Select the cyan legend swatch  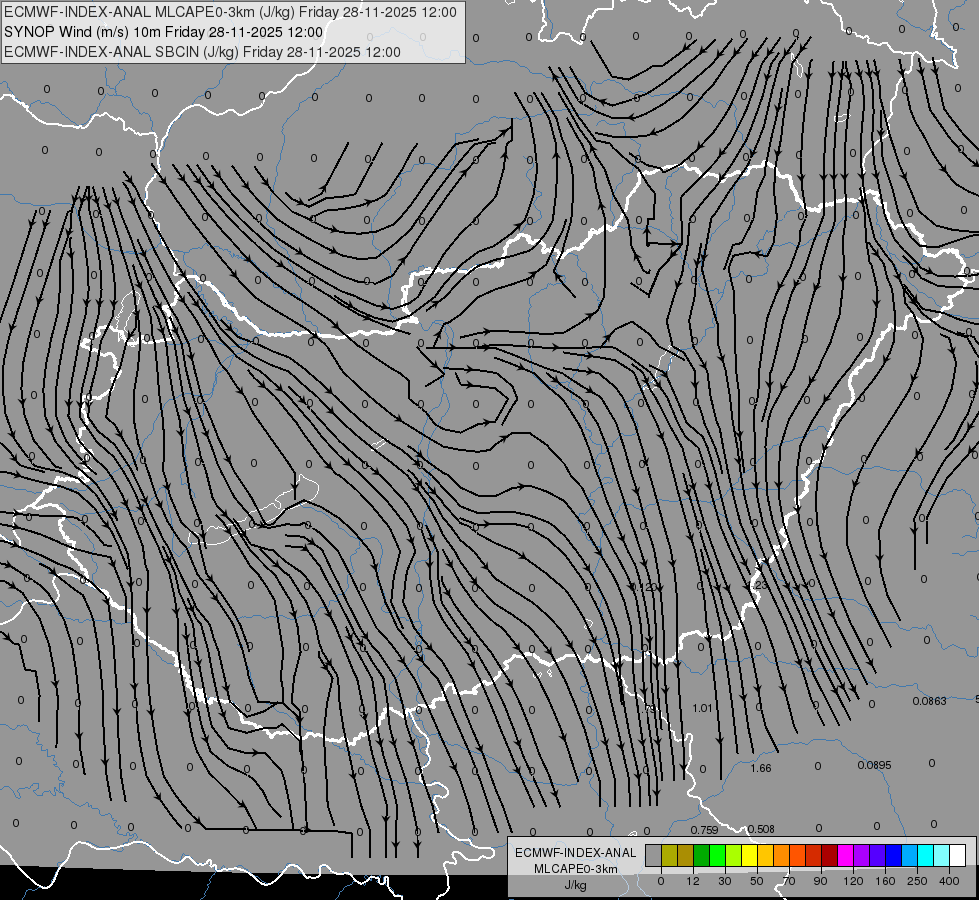(x=925, y=856)
